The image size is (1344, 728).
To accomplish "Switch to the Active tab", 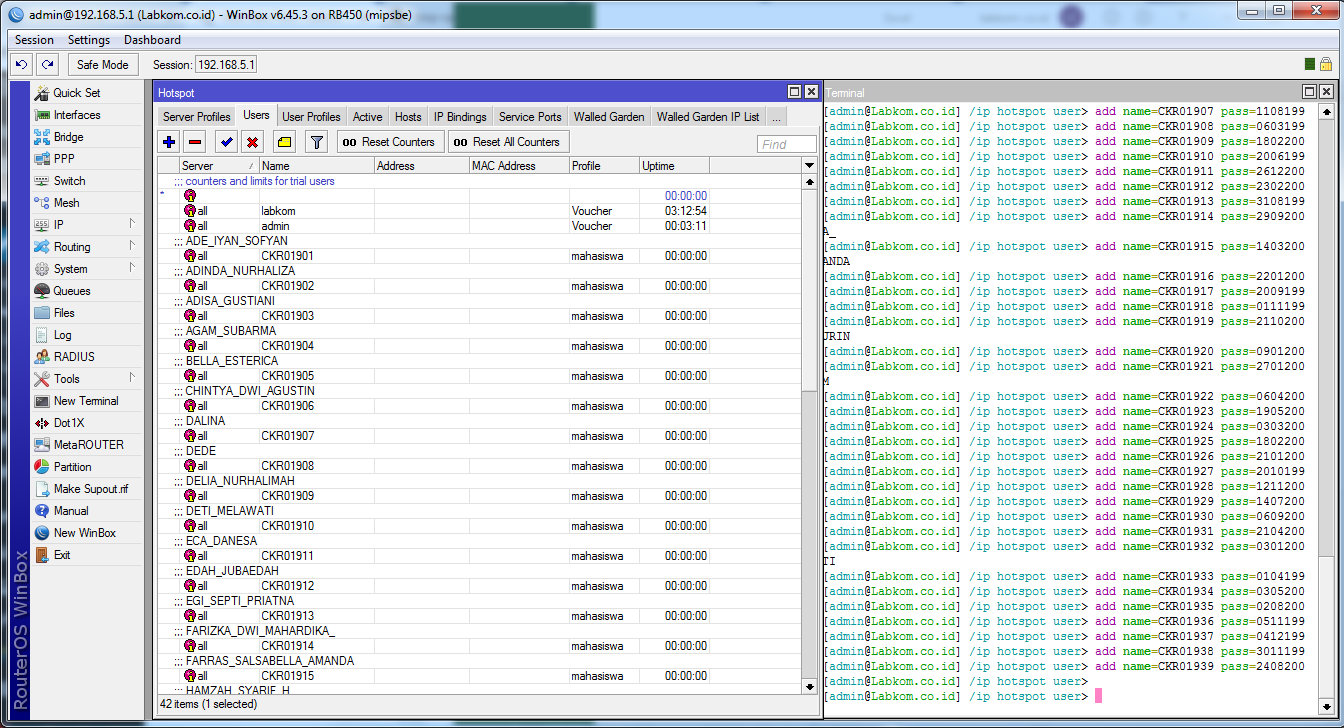I will 368,117.
